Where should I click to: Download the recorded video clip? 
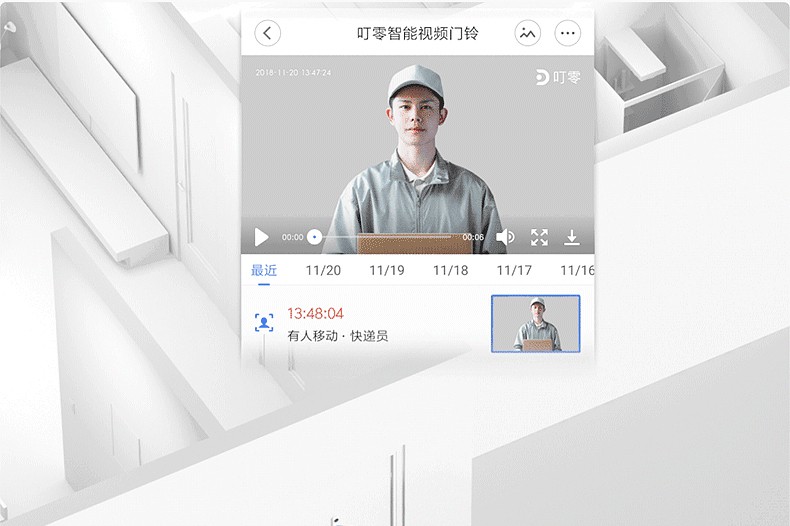click(x=572, y=237)
